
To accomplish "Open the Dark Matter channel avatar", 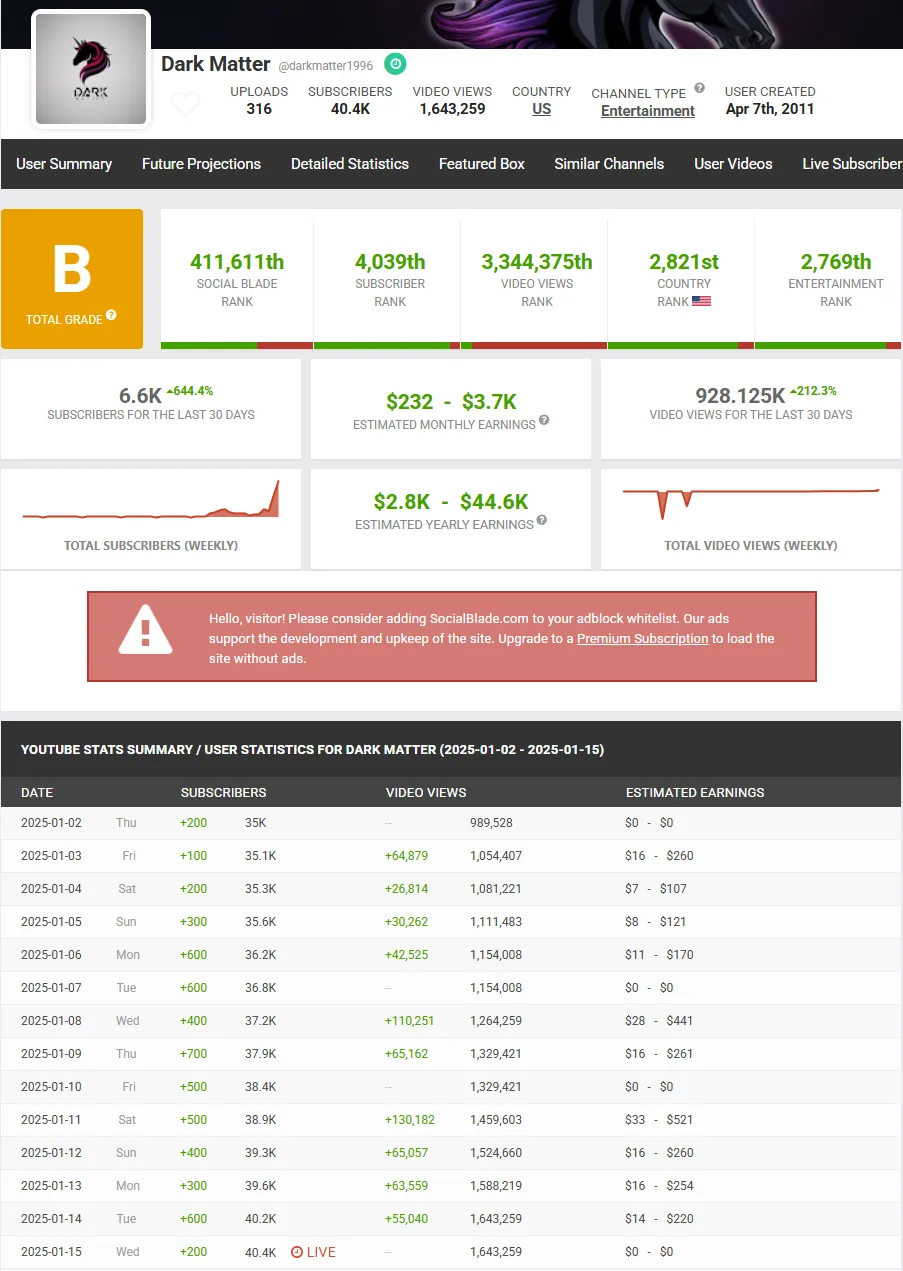I will coord(91,68).
